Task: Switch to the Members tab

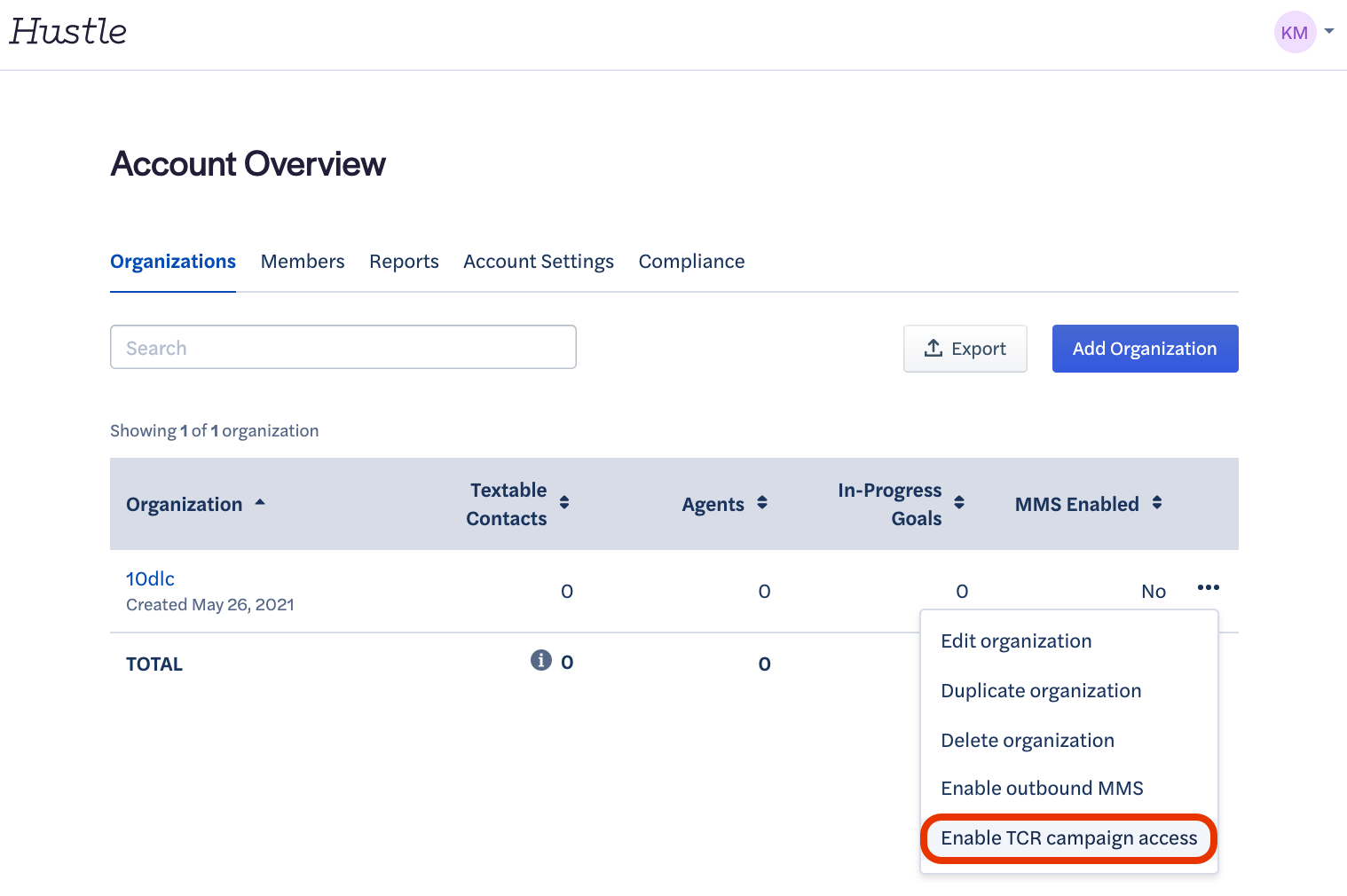Action: click(x=303, y=262)
